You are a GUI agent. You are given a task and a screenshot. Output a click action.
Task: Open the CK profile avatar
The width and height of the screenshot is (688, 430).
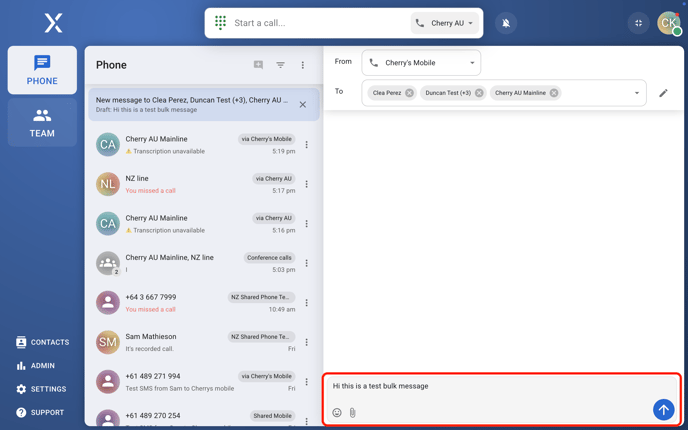point(668,23)
